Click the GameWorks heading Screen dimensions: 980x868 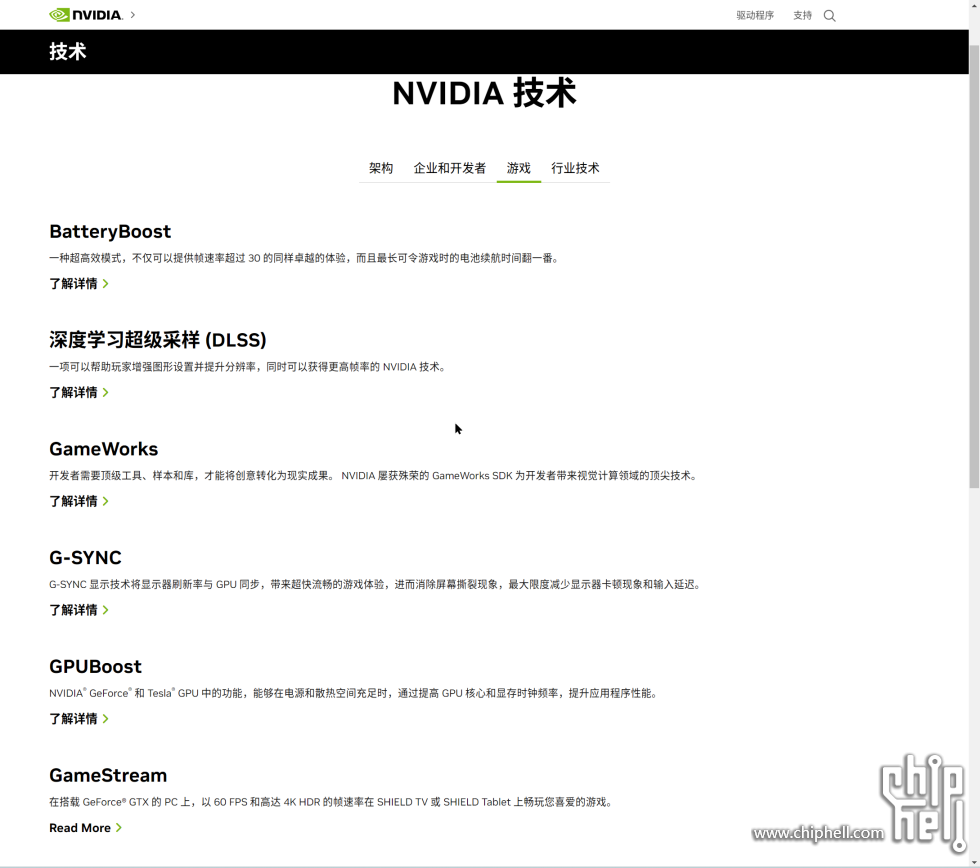(104, 449)
